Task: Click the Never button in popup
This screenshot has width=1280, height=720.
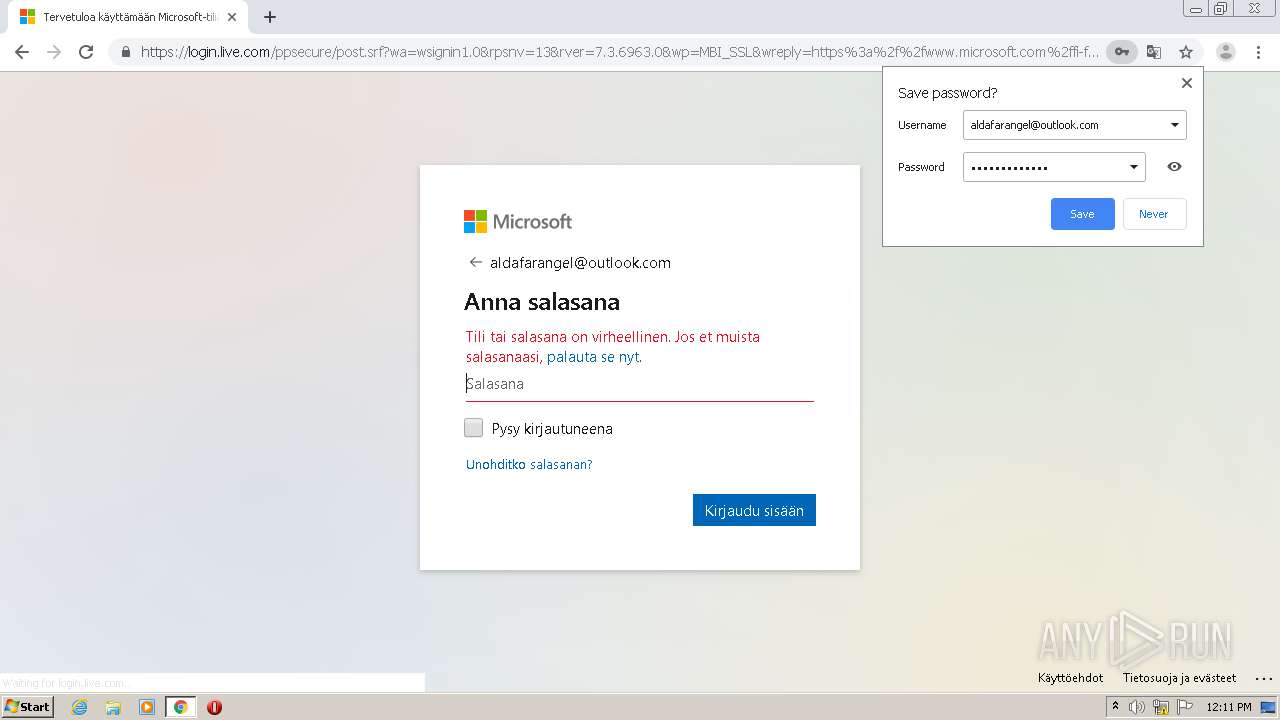Action: coord(1154,214)
